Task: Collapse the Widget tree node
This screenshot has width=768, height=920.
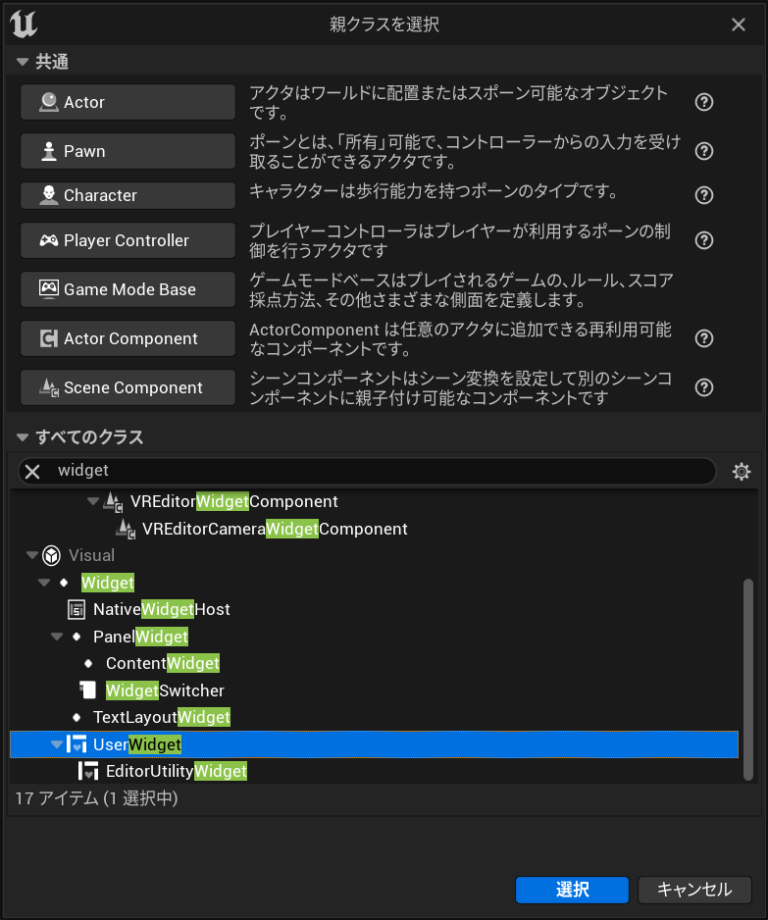Action: pyautogui.click(x=45, y=583)
